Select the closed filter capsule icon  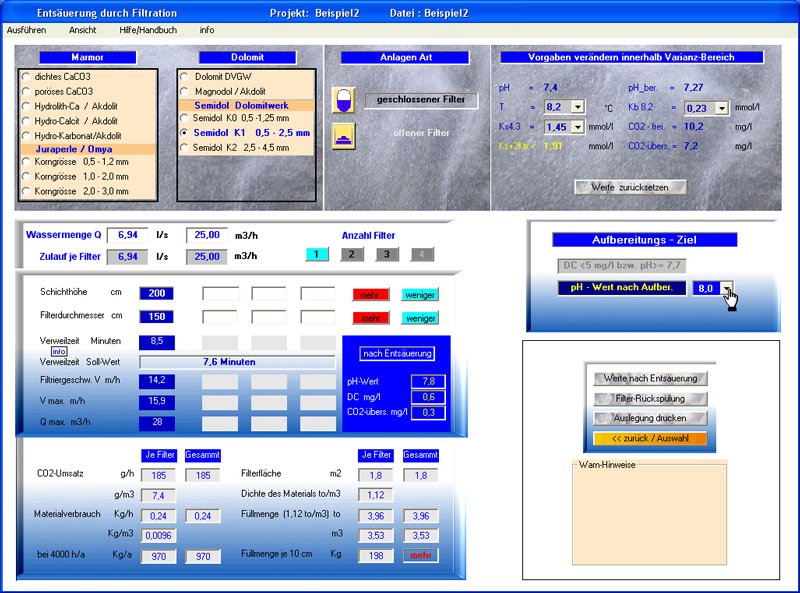(343, 100)
